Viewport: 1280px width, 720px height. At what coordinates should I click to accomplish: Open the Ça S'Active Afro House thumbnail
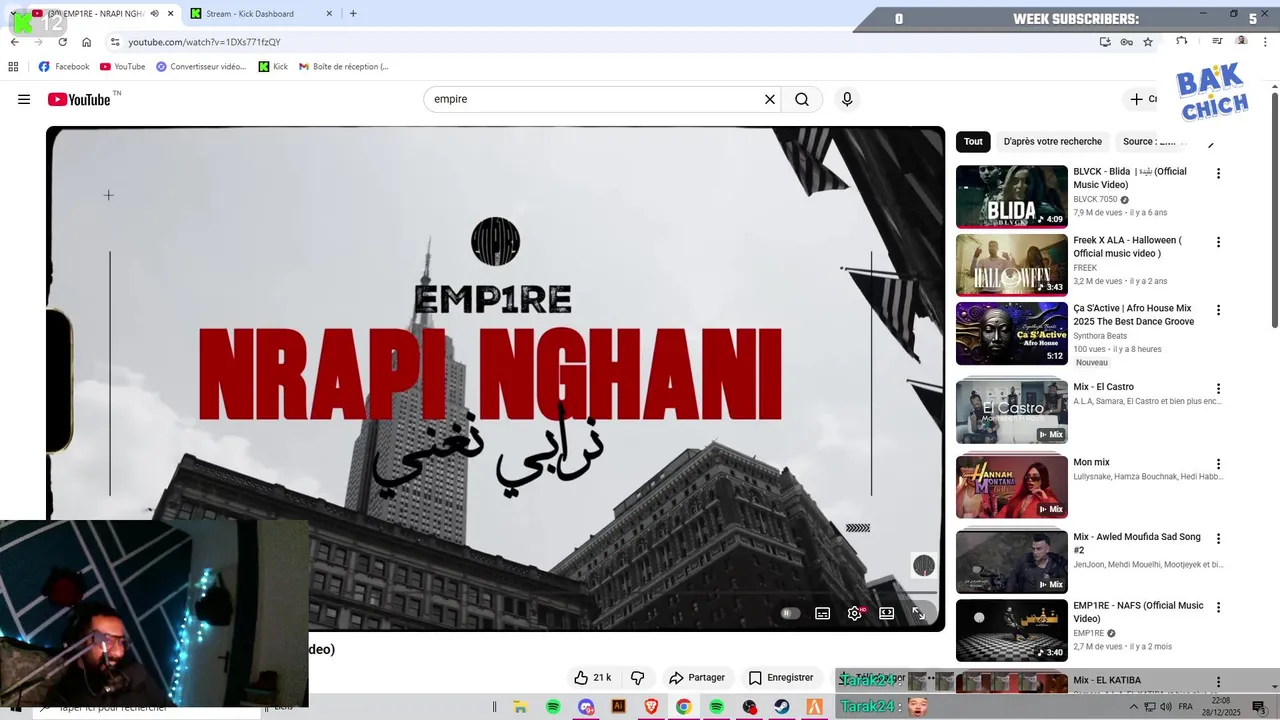(x=1012, y=334)
